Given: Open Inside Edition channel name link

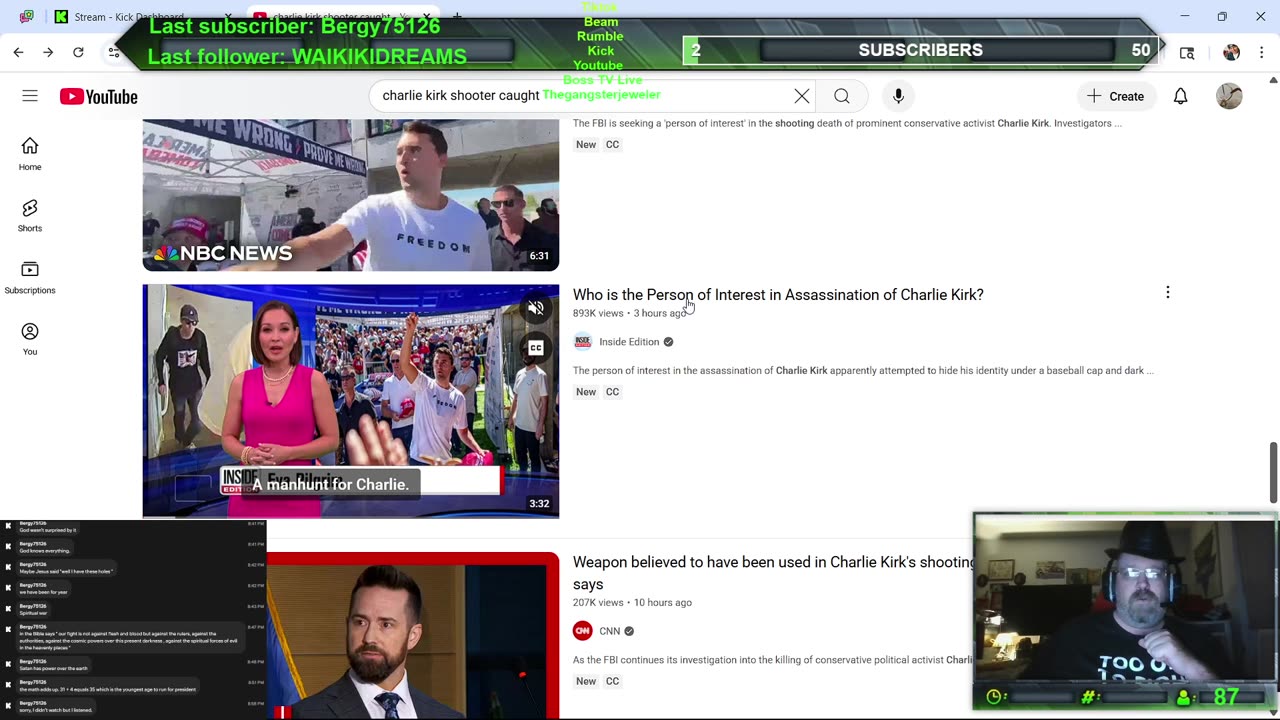Looking at the screenshot, I should [x=629, y=342].
